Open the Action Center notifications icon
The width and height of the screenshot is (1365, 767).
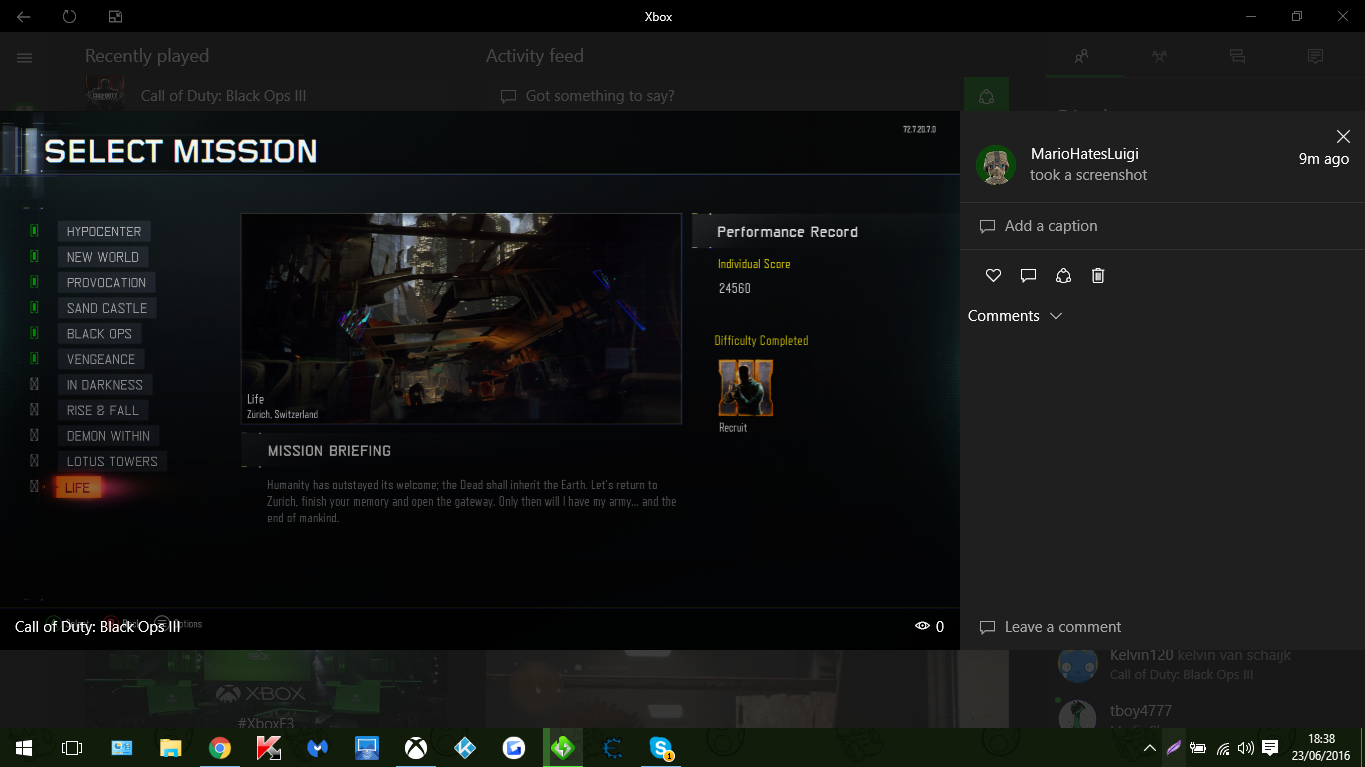click(x=1270, y=747)
